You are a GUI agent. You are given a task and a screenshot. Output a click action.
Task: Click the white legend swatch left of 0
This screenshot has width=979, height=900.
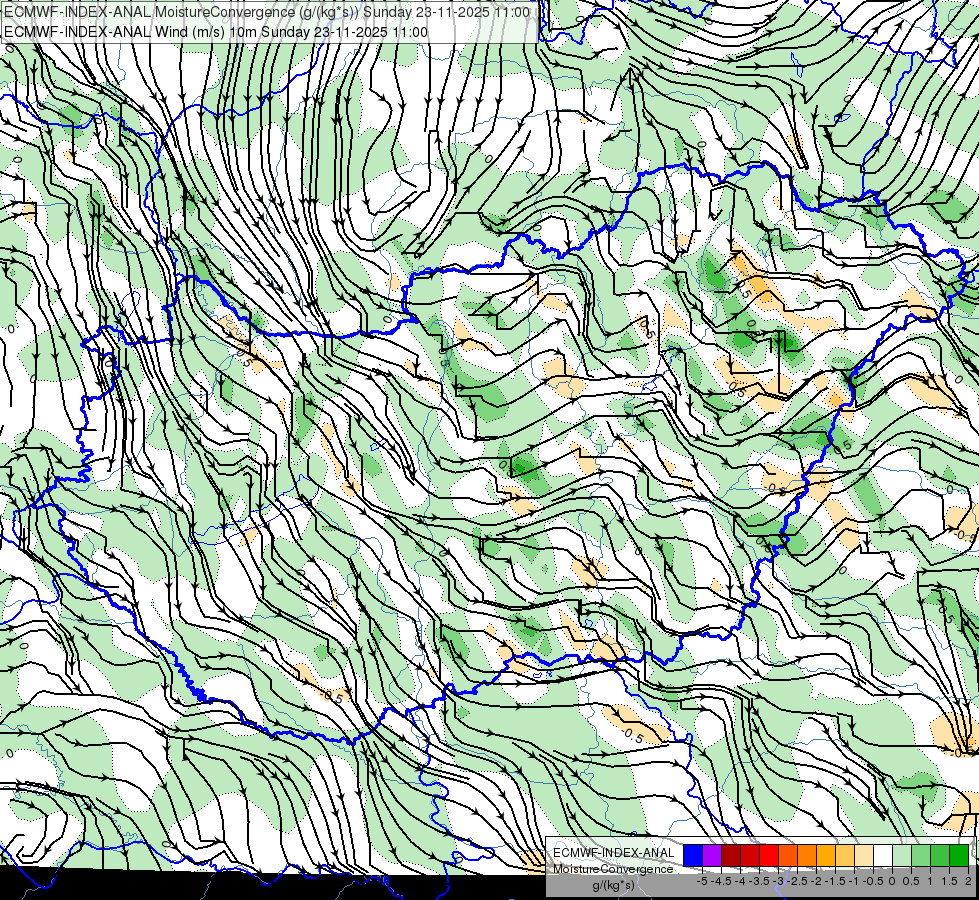click(x=883, y=856)
